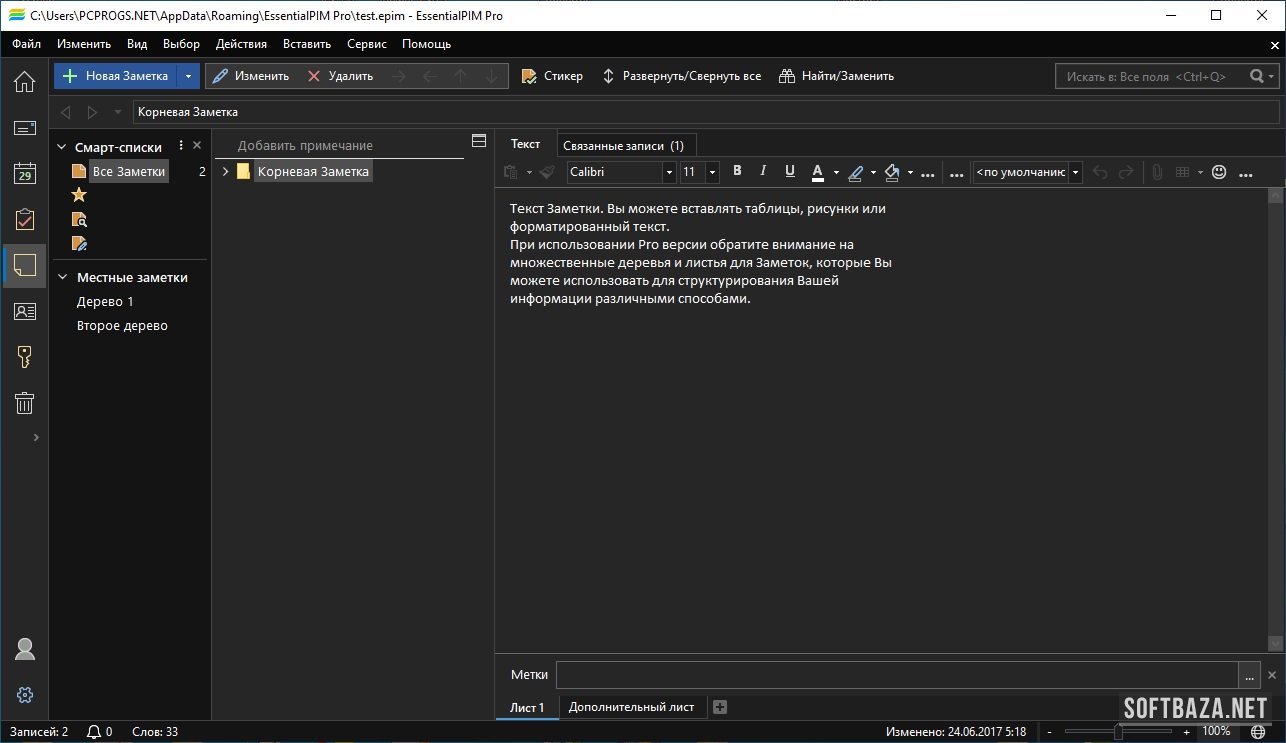Toggle italic formatting
This screenshot has height=743, width=1286.
pyautogui.click(x=763, y=171)
